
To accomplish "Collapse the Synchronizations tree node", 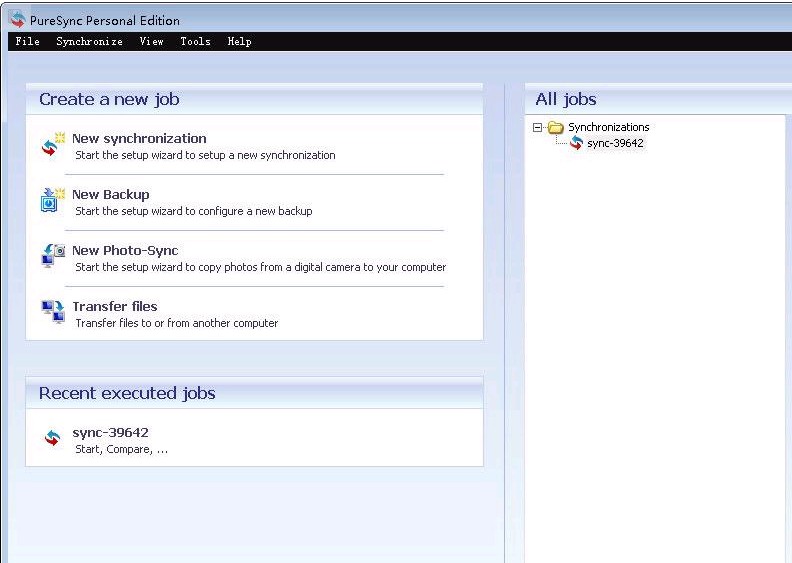I will pos(537,127).
